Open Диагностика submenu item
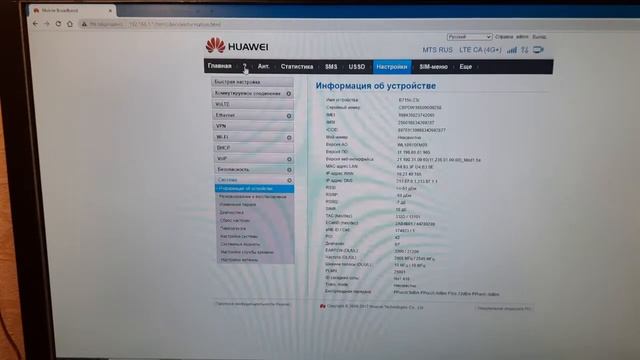Image resolution: width=640 pixels, height=360 pixels. [x=231, y=213]
